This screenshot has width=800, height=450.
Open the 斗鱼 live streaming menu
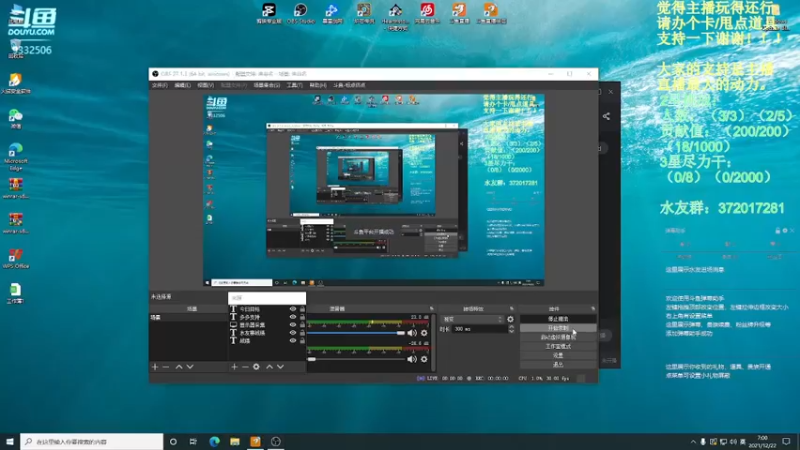click(x=349, y=85)
